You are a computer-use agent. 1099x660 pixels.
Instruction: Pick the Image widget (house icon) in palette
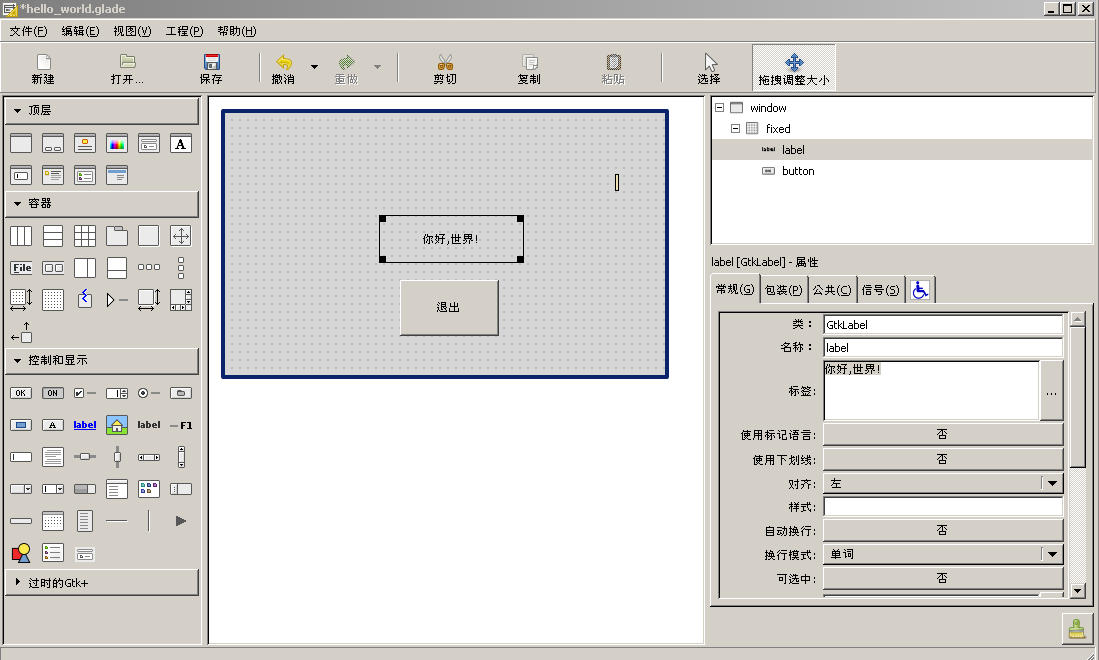(117, 425)
